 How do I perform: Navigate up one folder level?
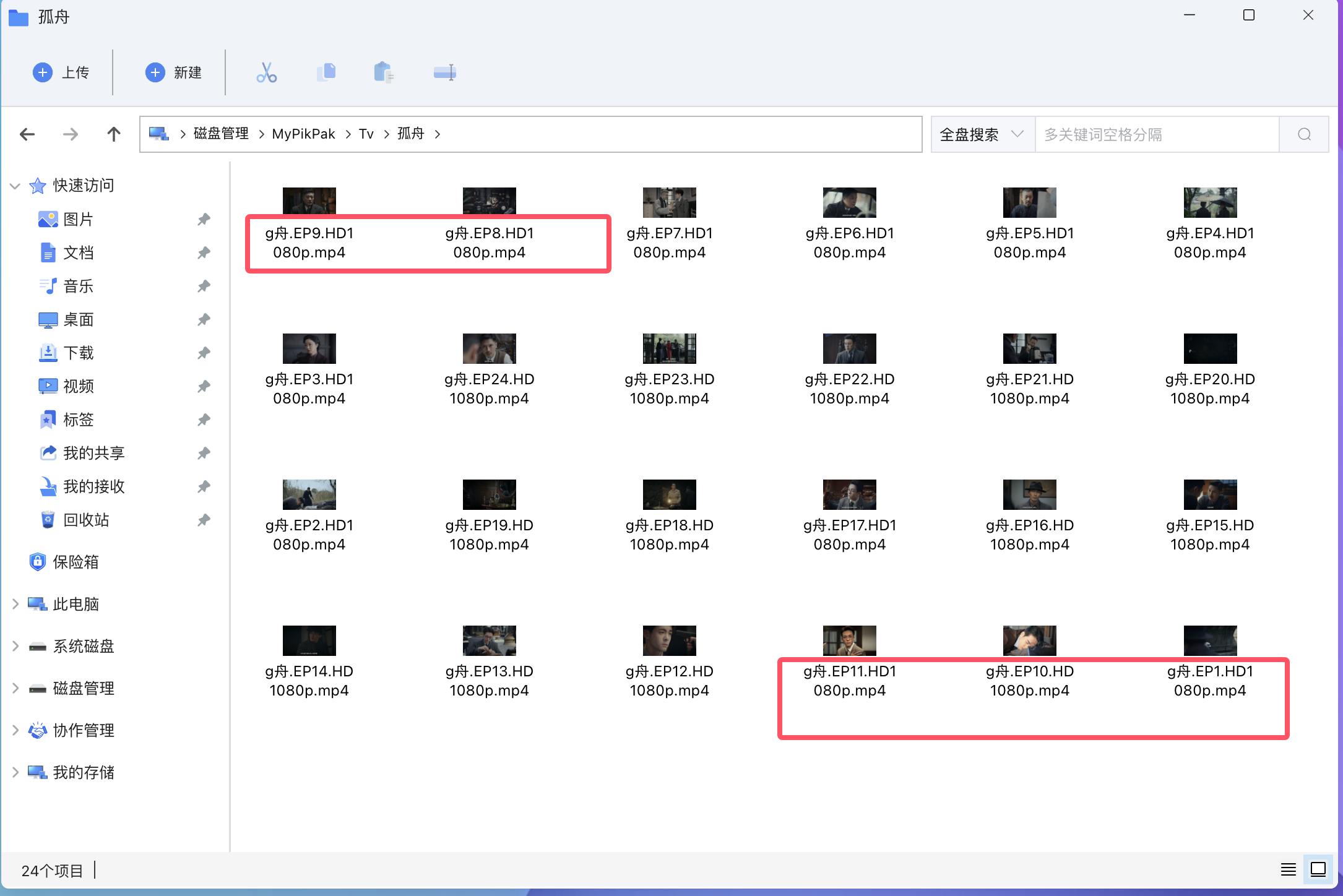pyautogui.click(x=113, y=134)
